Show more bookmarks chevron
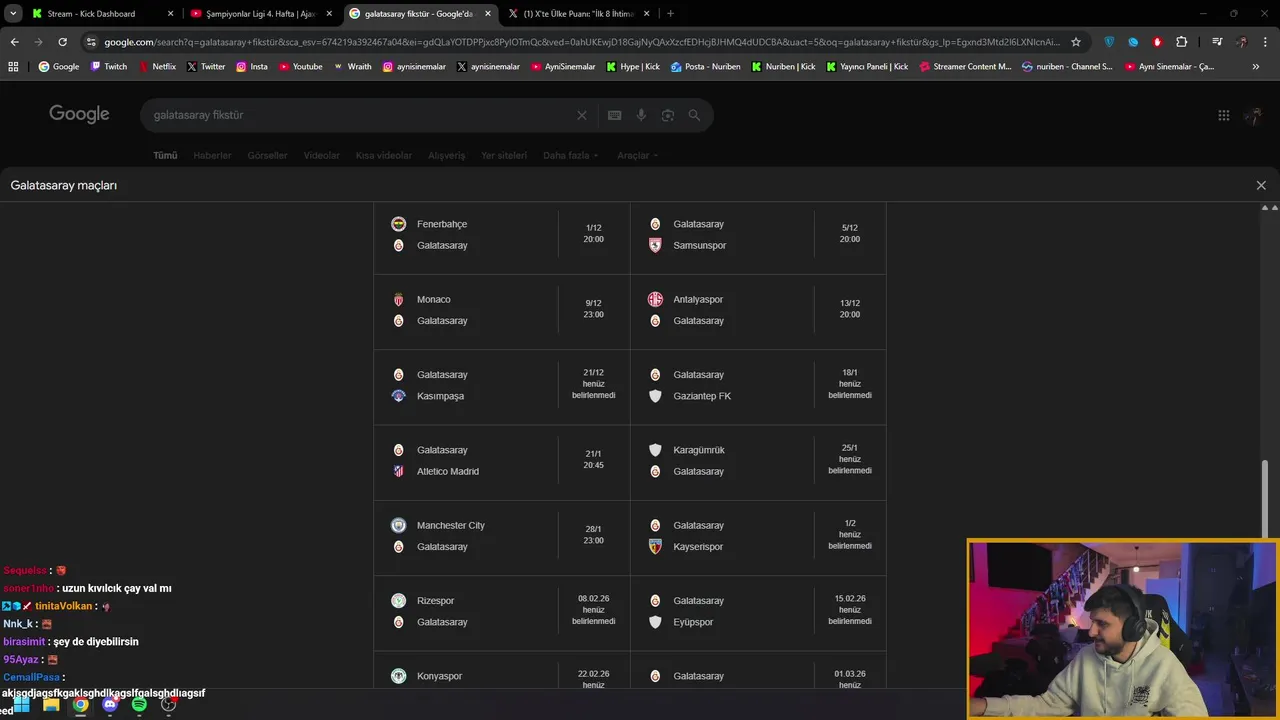This screenshot has height=720, width=1280. (x=1256, y=67)
